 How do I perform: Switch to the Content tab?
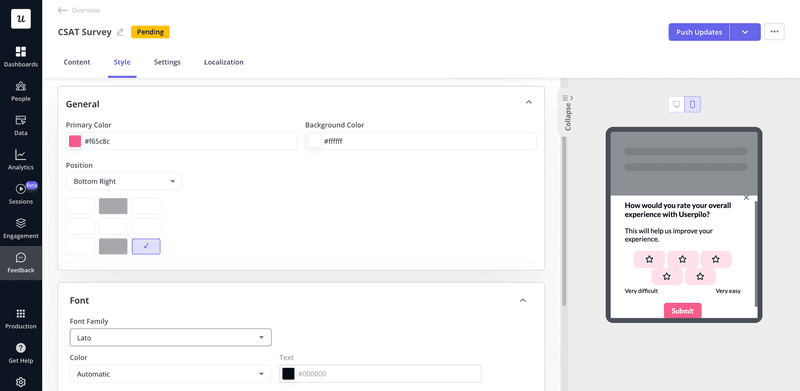point(77,62)
